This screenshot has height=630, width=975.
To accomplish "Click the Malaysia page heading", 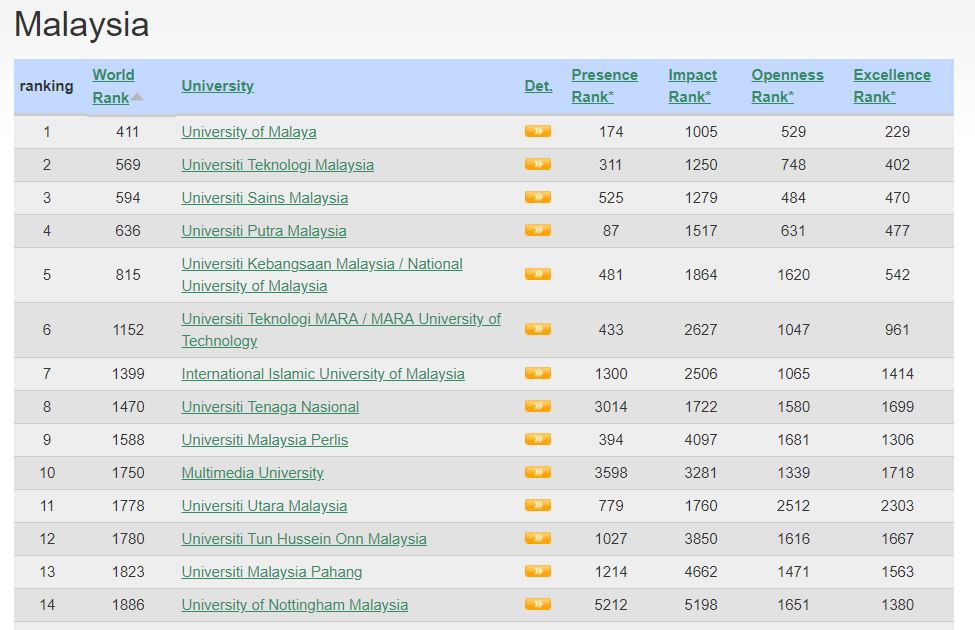I will point(81,25).
